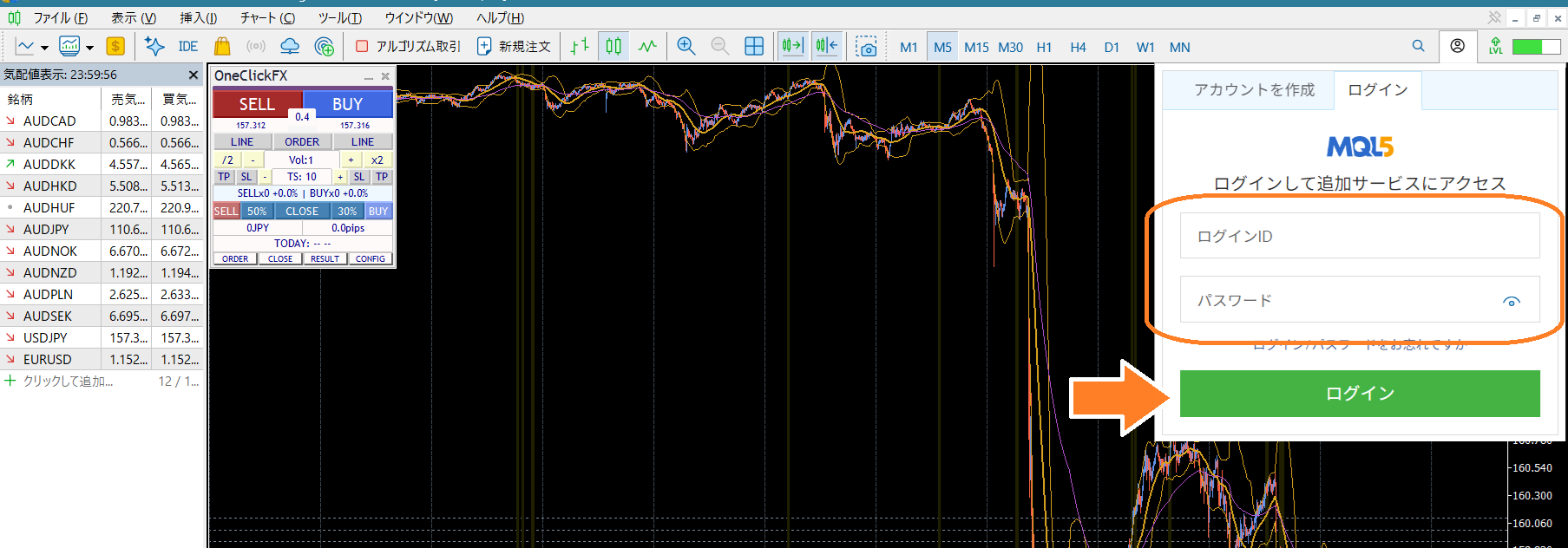Open the ヘルプ (H) menu
The width and height of the screenshot is (1568, 548).
point(500,18)
